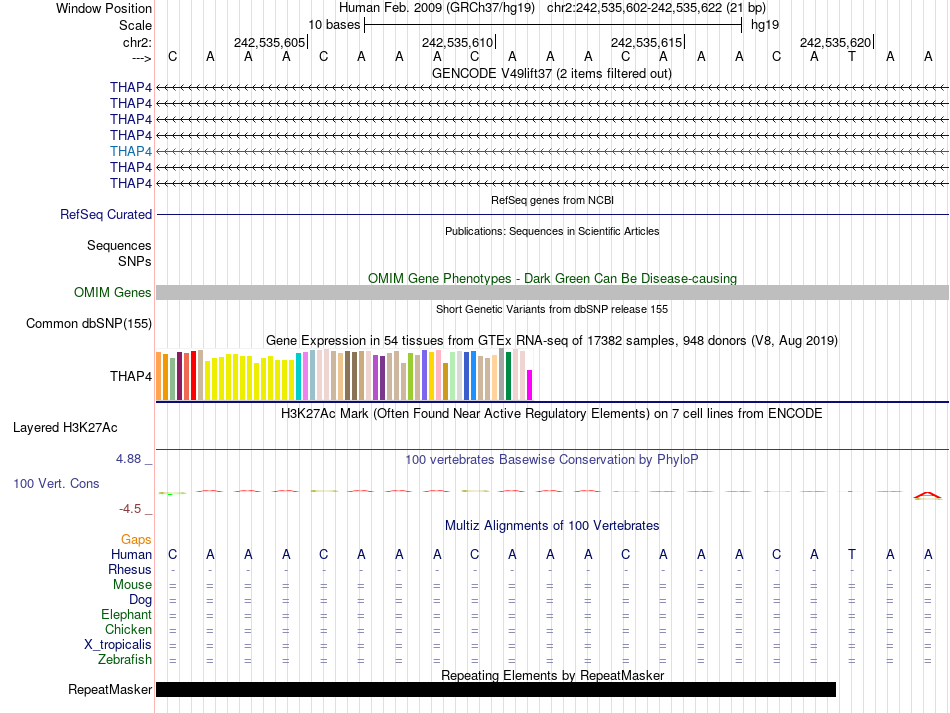950x713 pixels.
Task: Click the Layered H3K27Ac track label
Action: (x=65, y=427)
